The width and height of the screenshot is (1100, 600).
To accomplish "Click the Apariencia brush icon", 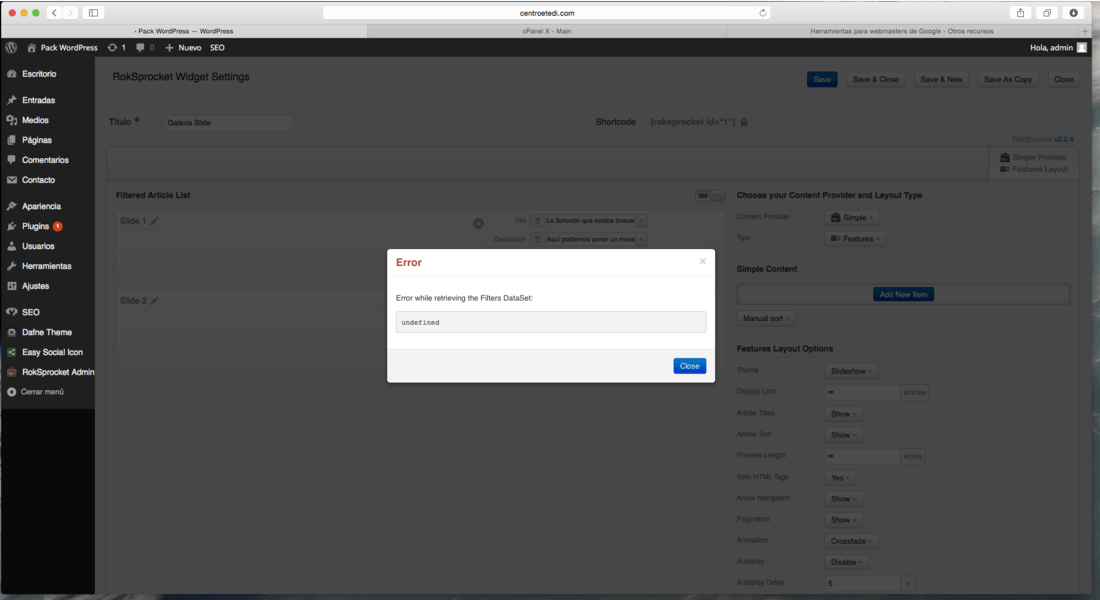I will [11, 206].
